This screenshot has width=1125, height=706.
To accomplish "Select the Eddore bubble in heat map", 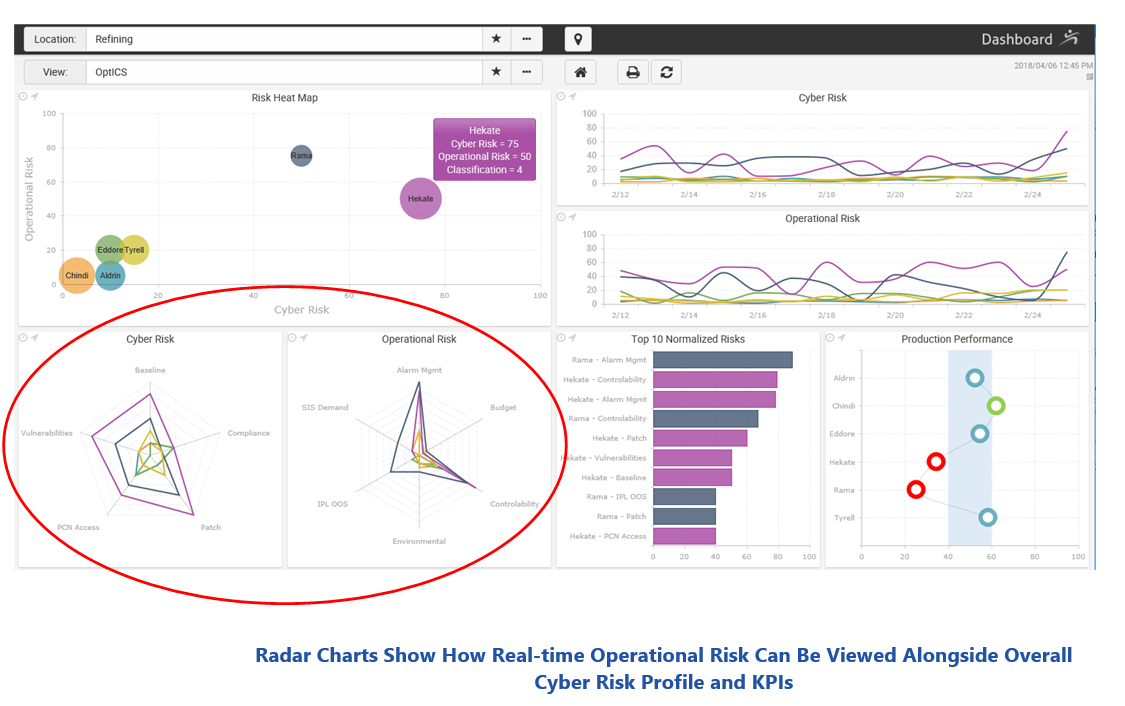I will click(110, 250).
